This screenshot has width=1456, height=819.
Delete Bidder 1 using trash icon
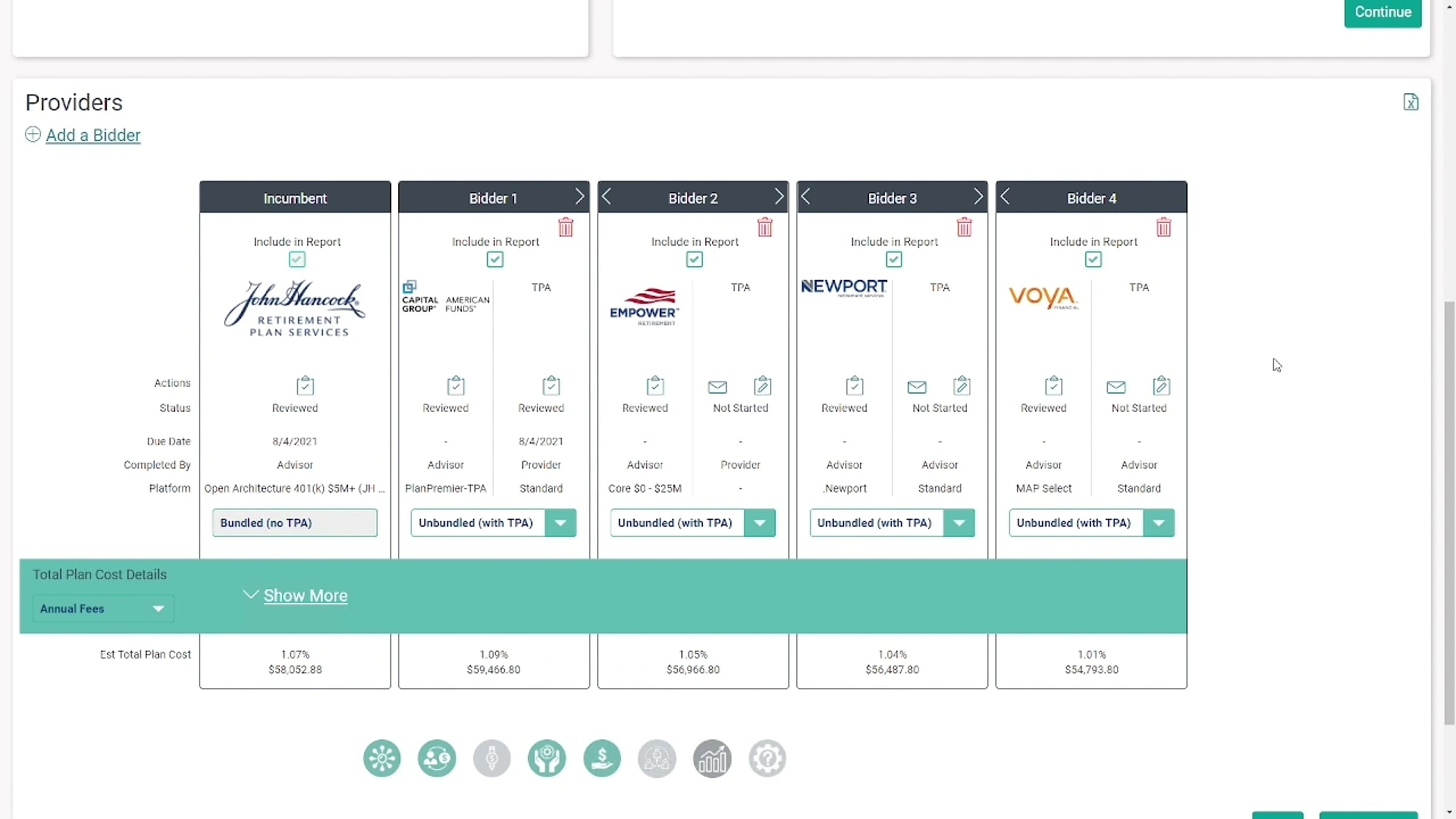[x=565, y=227]
